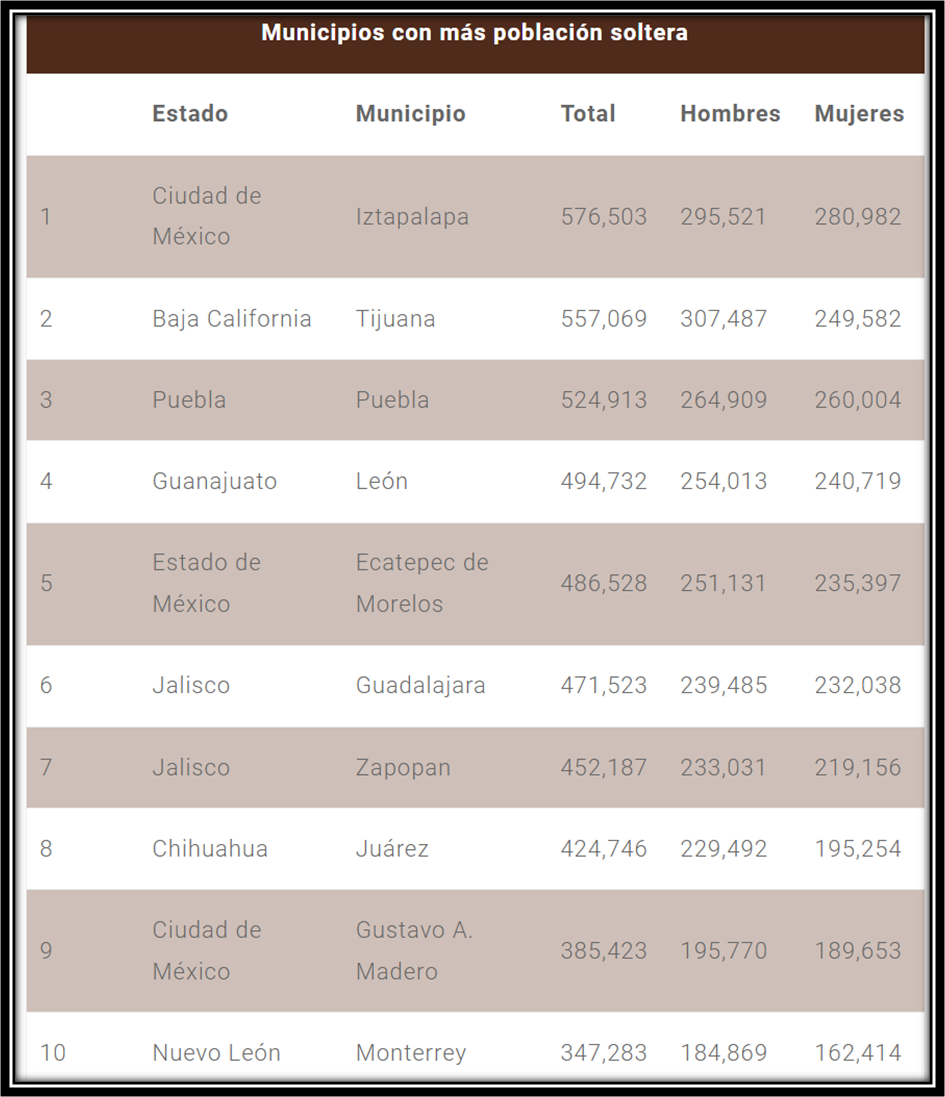Select the Monterrey municipality cell

411,1053
